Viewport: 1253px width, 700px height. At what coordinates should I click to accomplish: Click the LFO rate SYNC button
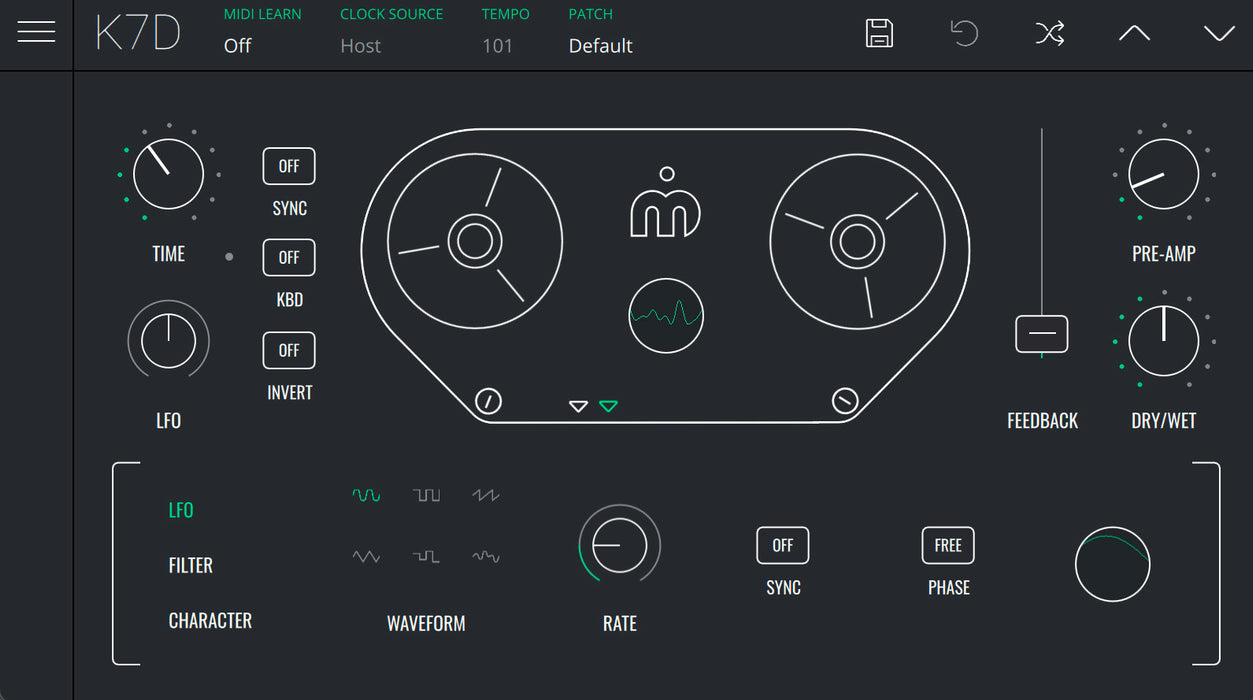[783, 546]
